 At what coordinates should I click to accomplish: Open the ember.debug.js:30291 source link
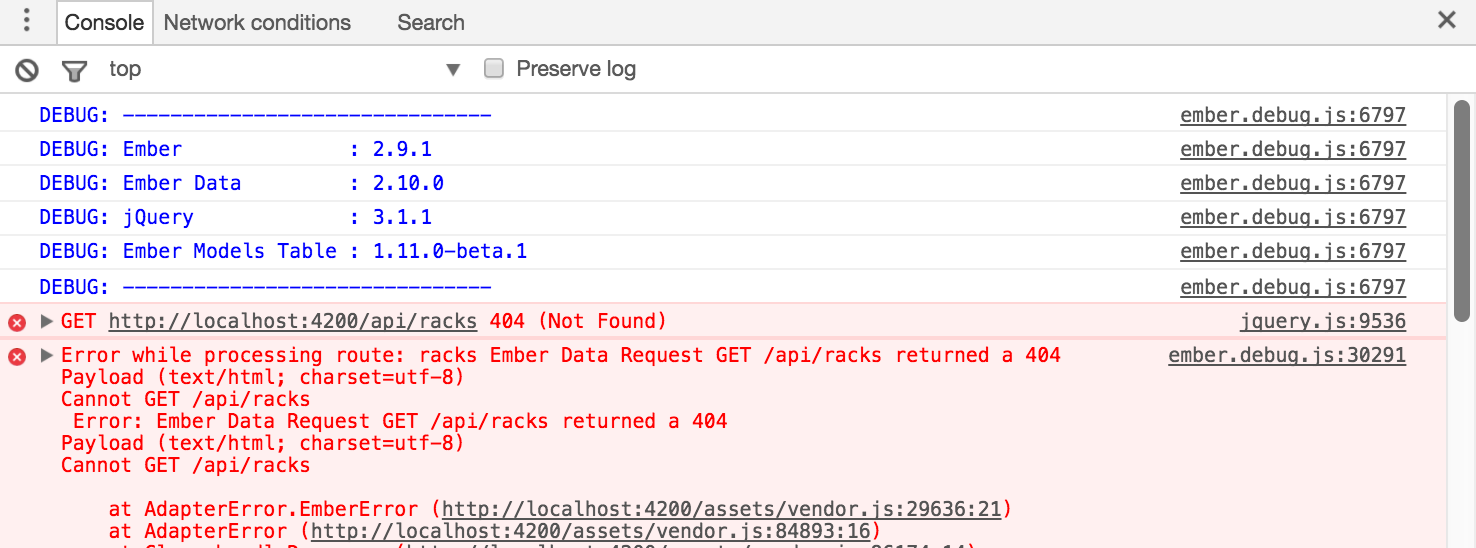[x=1287, y=355]
